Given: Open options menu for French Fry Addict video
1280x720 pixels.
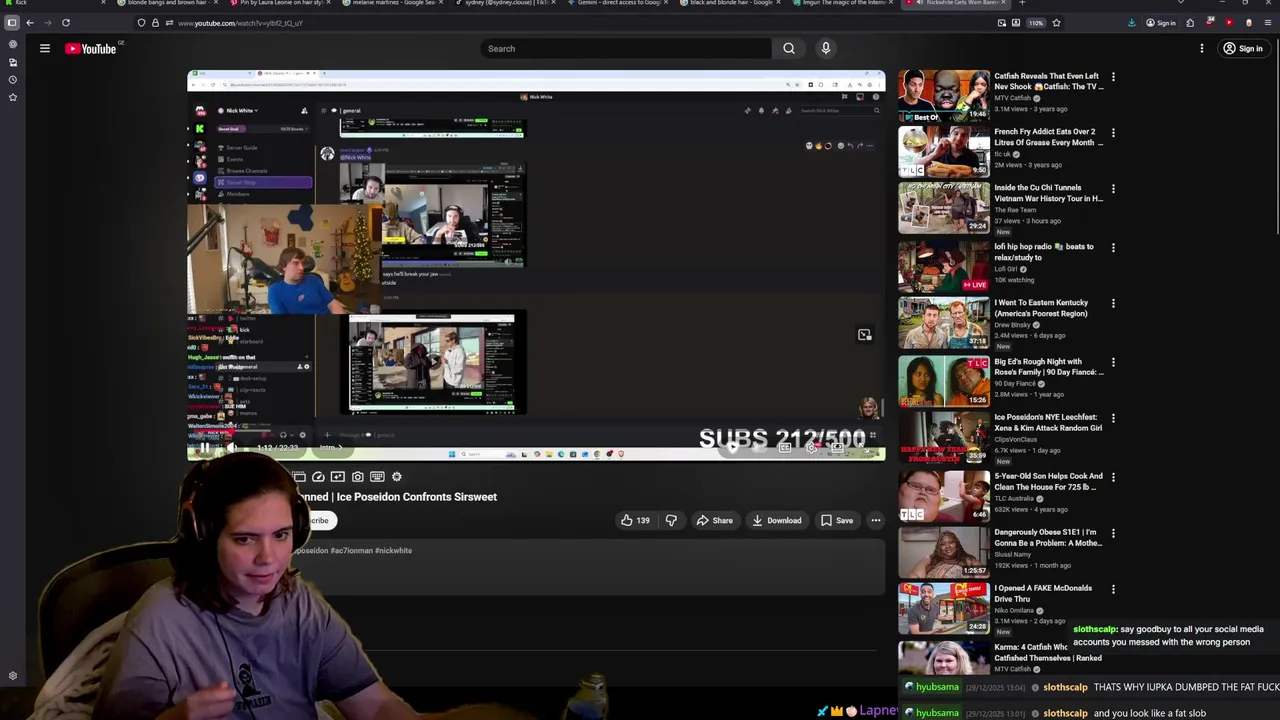Looking at the screenshot, I should (x=1113, y=132).
